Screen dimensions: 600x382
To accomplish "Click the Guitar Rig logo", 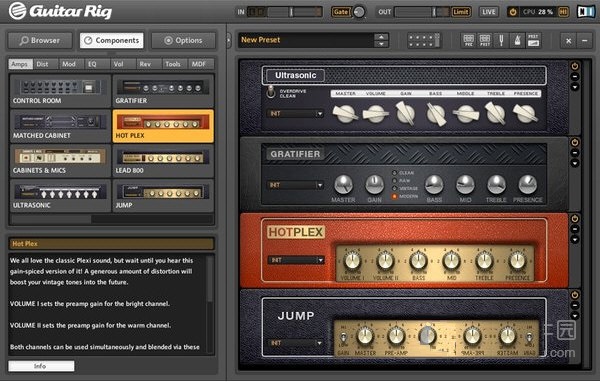I will [60, 11].
